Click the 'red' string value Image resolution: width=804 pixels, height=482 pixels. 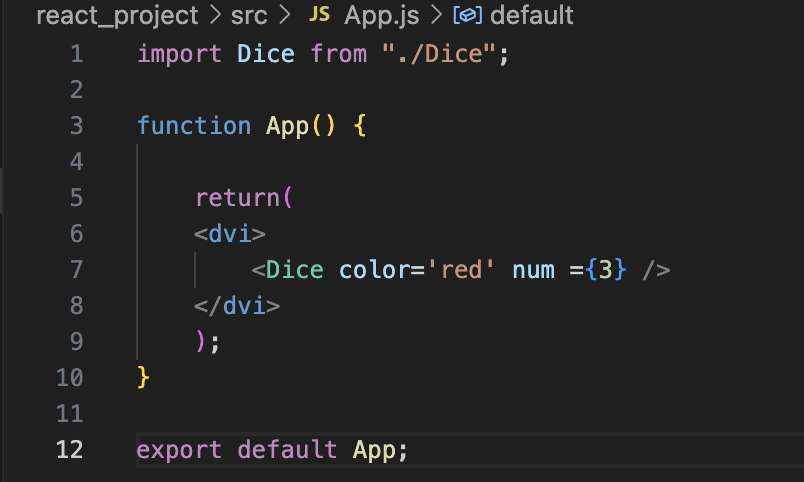click(461, 270)
